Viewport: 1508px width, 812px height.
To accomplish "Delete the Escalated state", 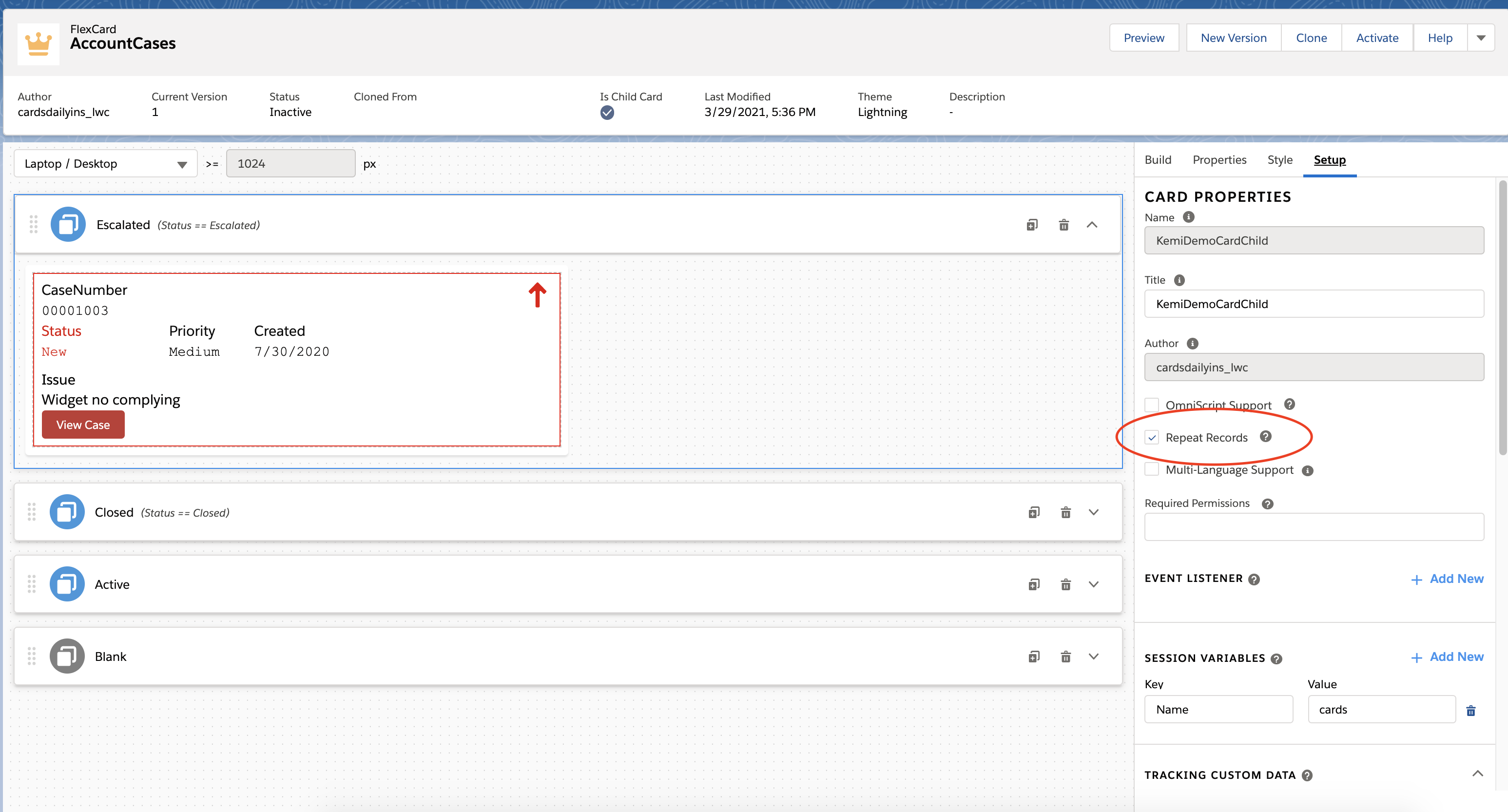I will pos(1063,225).
